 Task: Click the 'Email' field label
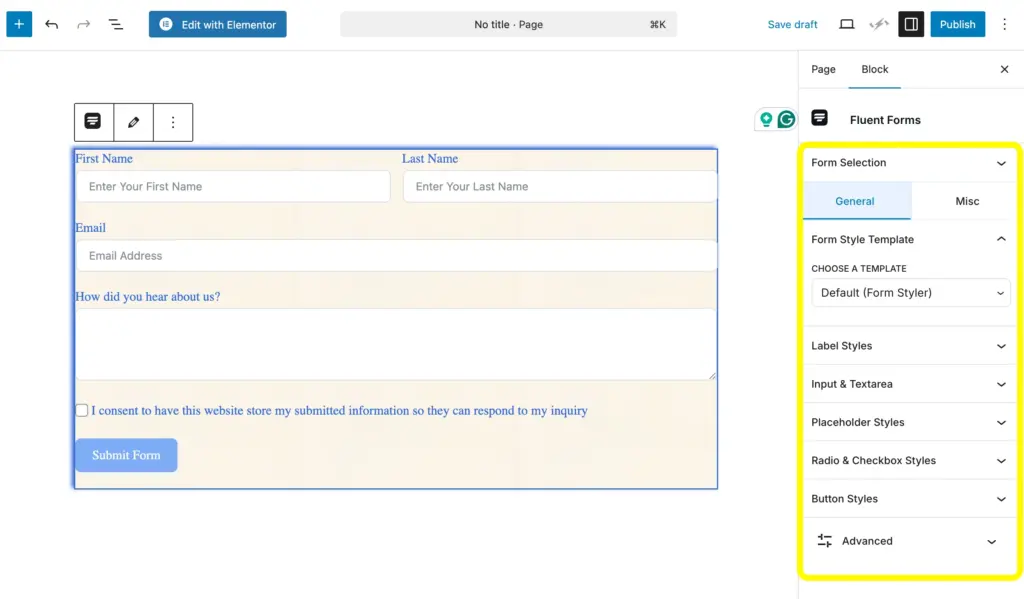pos(90,228)
